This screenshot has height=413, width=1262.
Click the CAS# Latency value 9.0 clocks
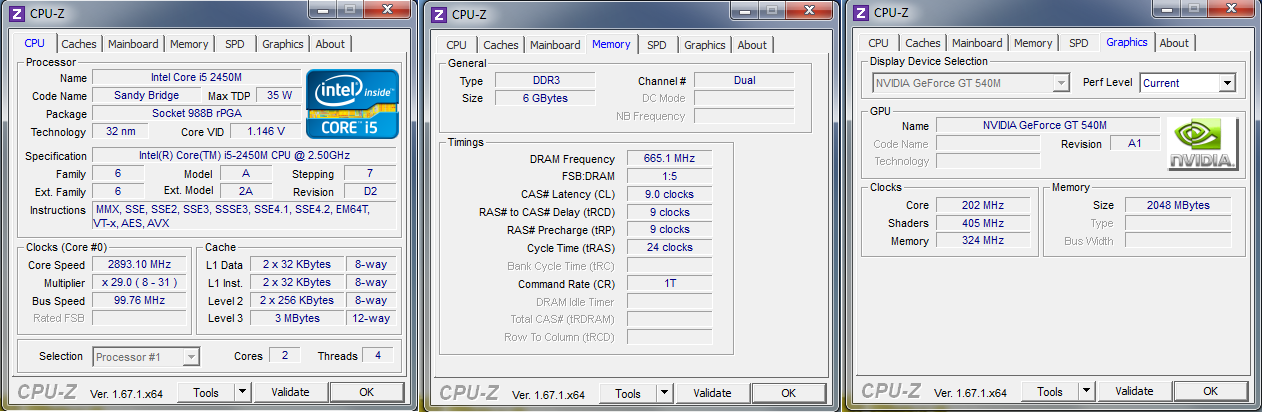pyautogui.click(x=670, y=194)
